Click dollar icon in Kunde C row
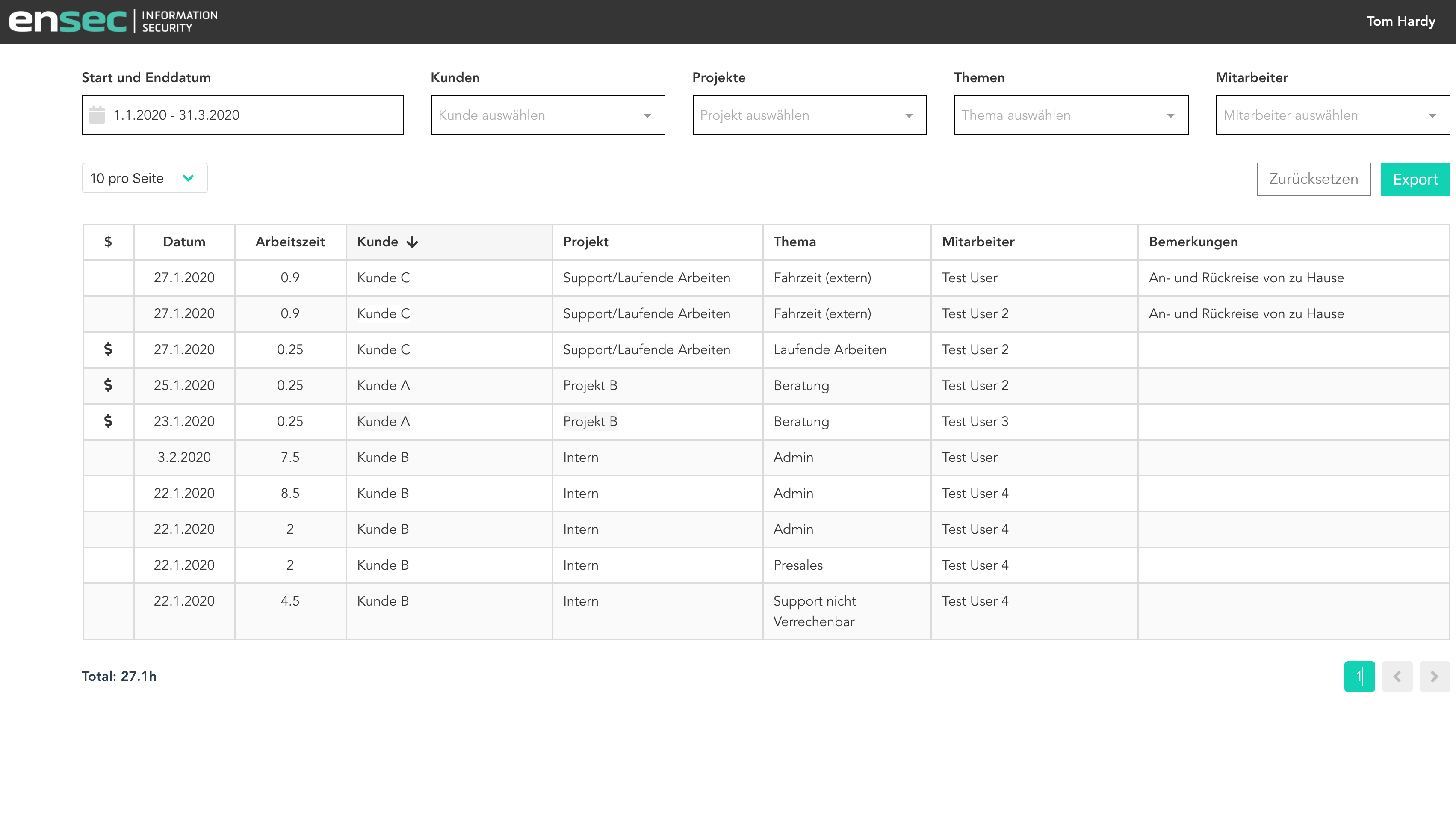 [x=108, y=349]
